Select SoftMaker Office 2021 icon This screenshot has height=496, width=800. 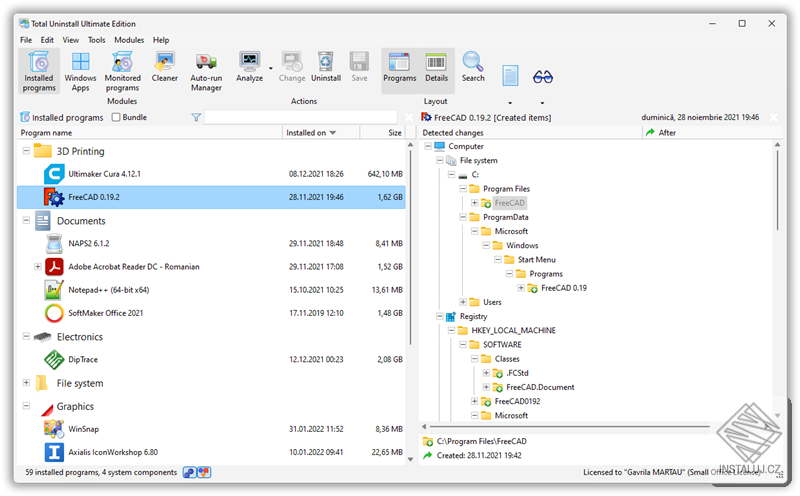tap(54, 313)
